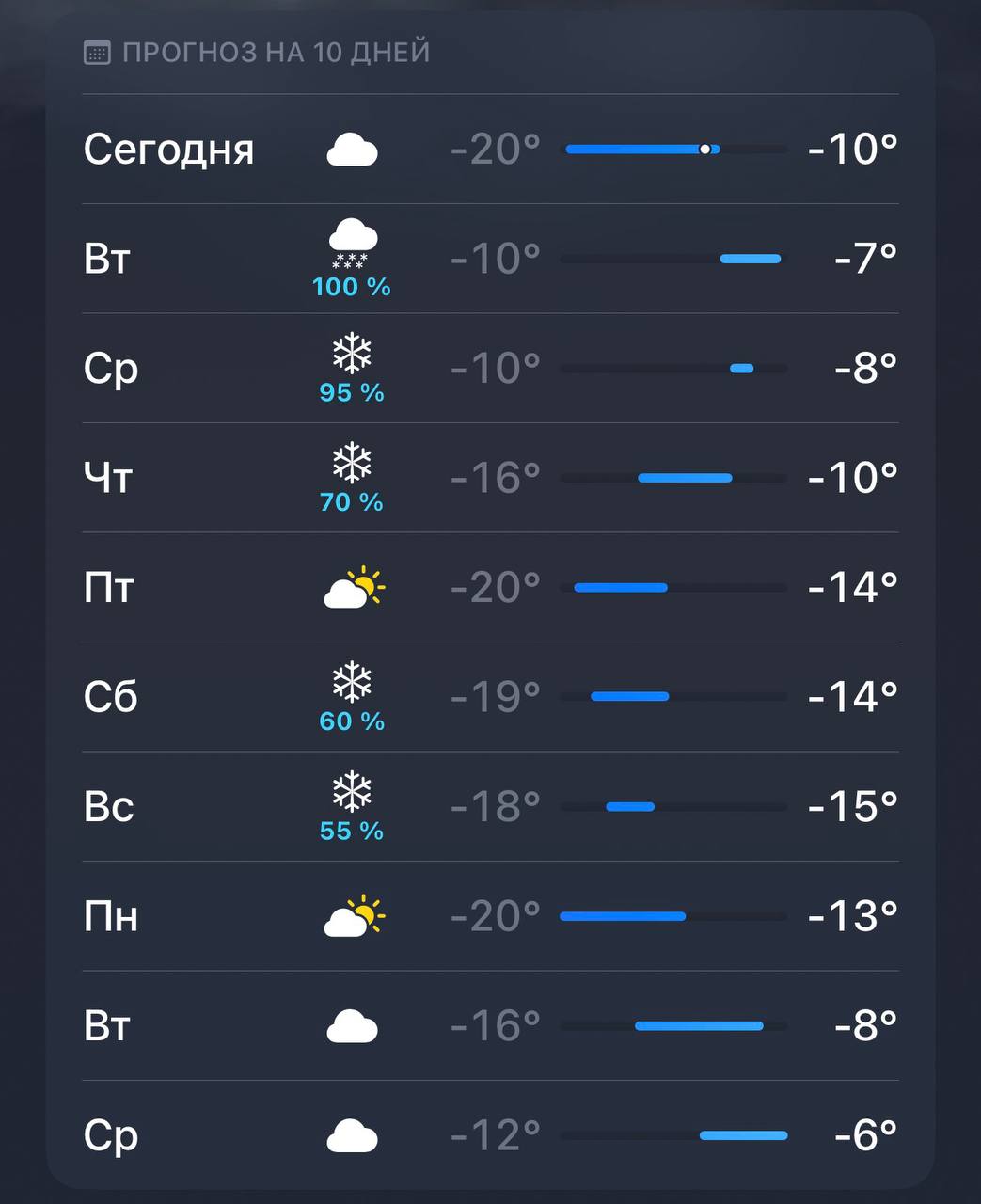Tap the snowflake icon above 55 %
The height and width of the screenshot is (1204, 981).
coord(352,792)
